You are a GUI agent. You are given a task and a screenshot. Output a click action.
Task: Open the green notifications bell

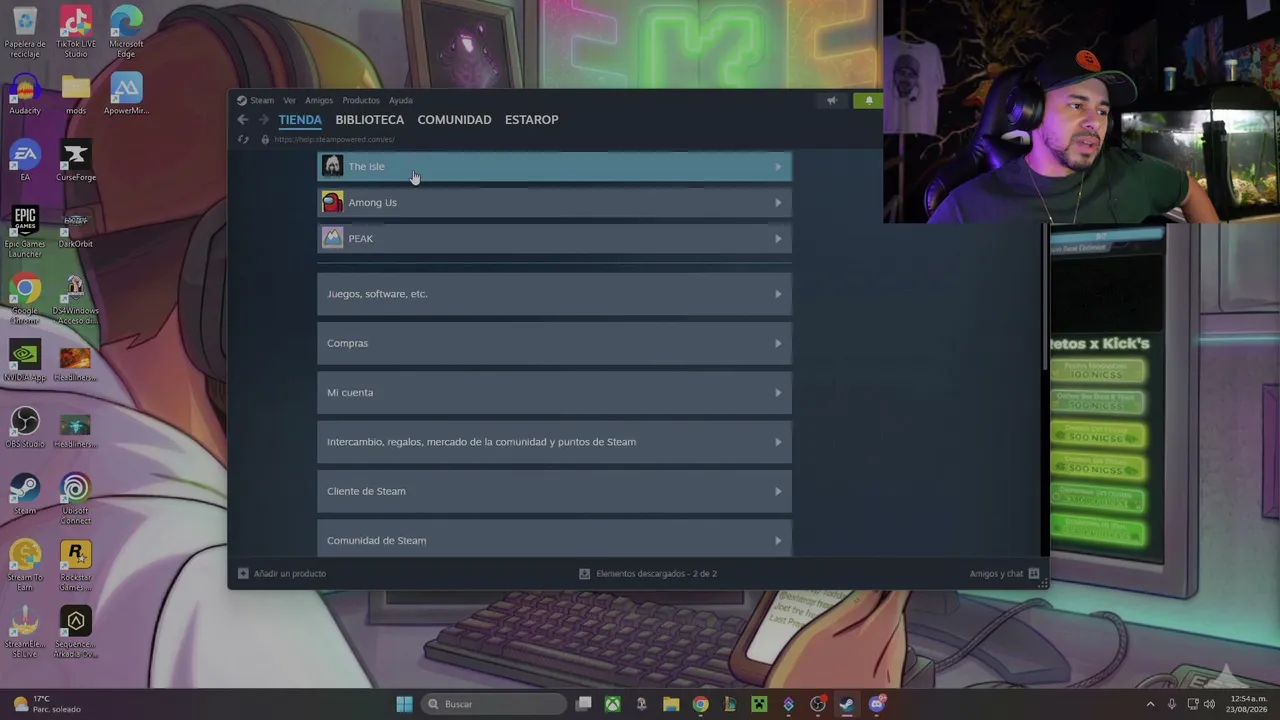(x=868, y=100)
